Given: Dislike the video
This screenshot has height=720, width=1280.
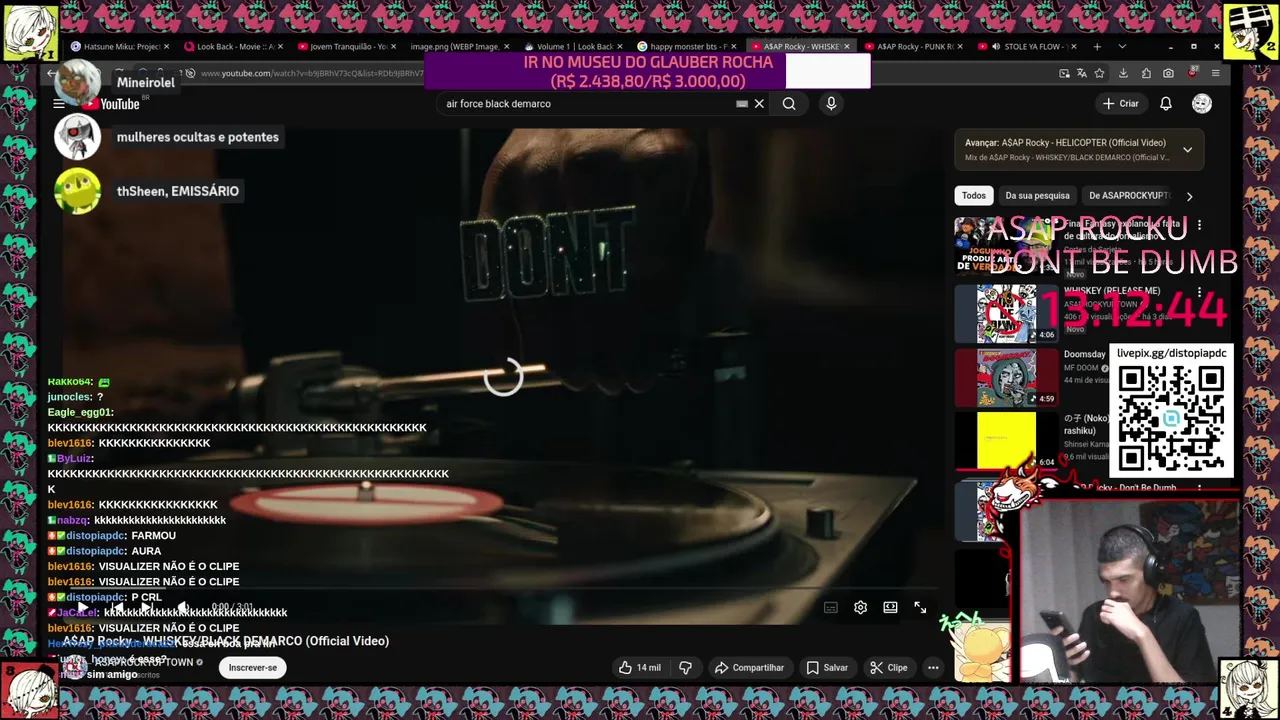Looking at the screenshot, I should (686, 667).
